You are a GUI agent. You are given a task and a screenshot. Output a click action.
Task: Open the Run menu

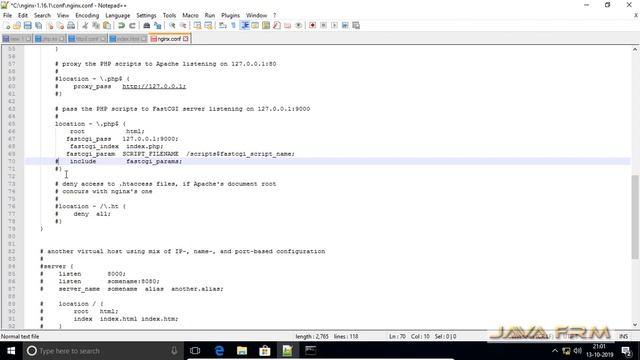tap(210, 16)
